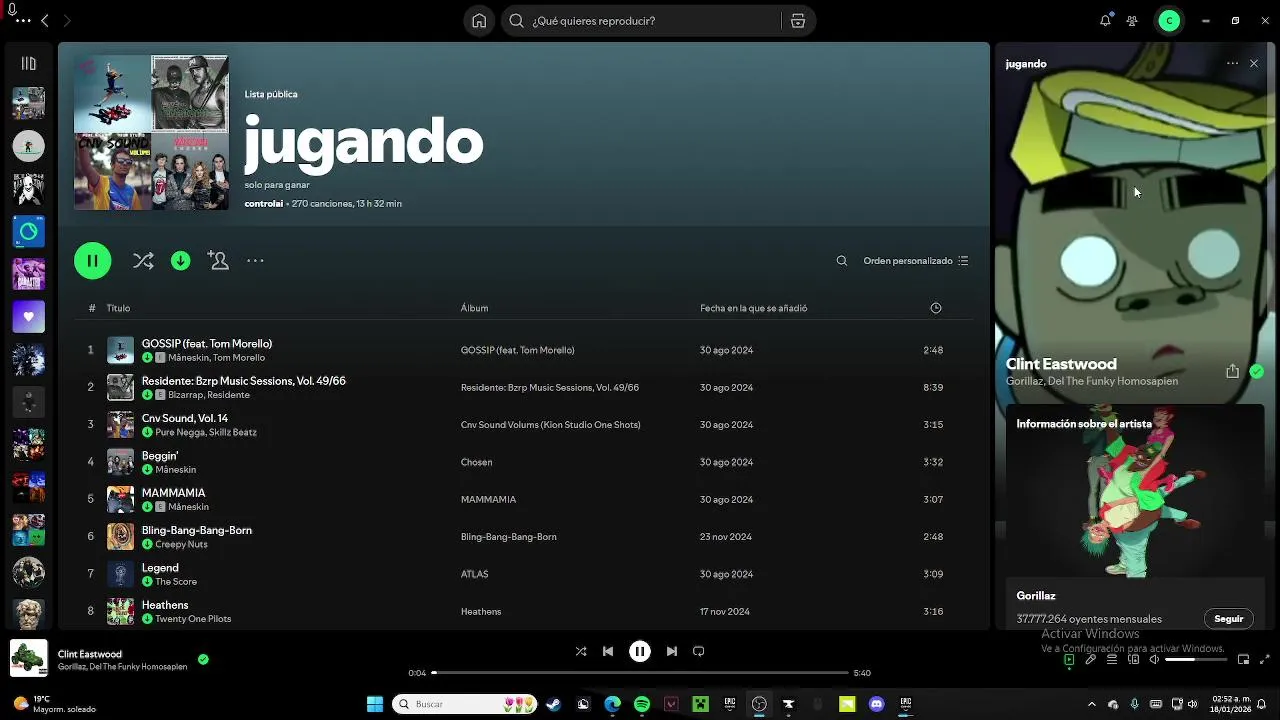Screen dimensions: 1280x720
Task: Open the jugando playlist cover image
Action: coord(151,133)
